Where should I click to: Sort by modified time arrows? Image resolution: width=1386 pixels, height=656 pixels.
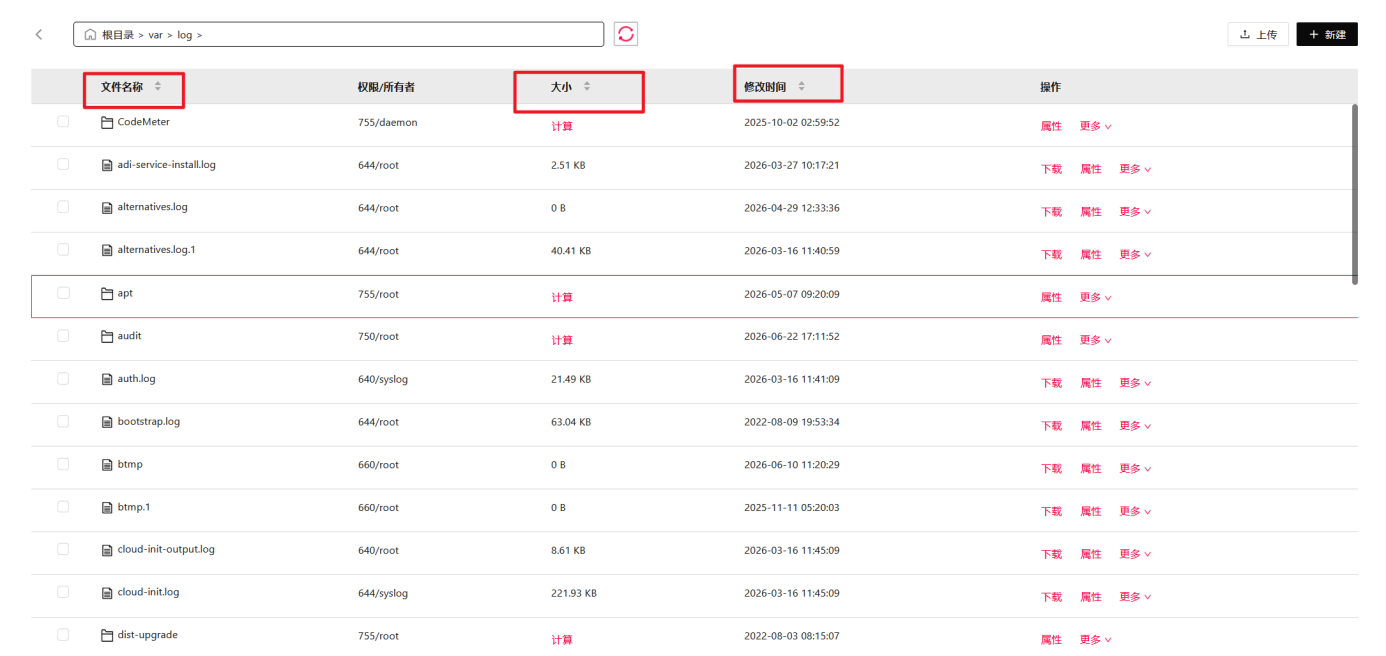tap(801, 87)
